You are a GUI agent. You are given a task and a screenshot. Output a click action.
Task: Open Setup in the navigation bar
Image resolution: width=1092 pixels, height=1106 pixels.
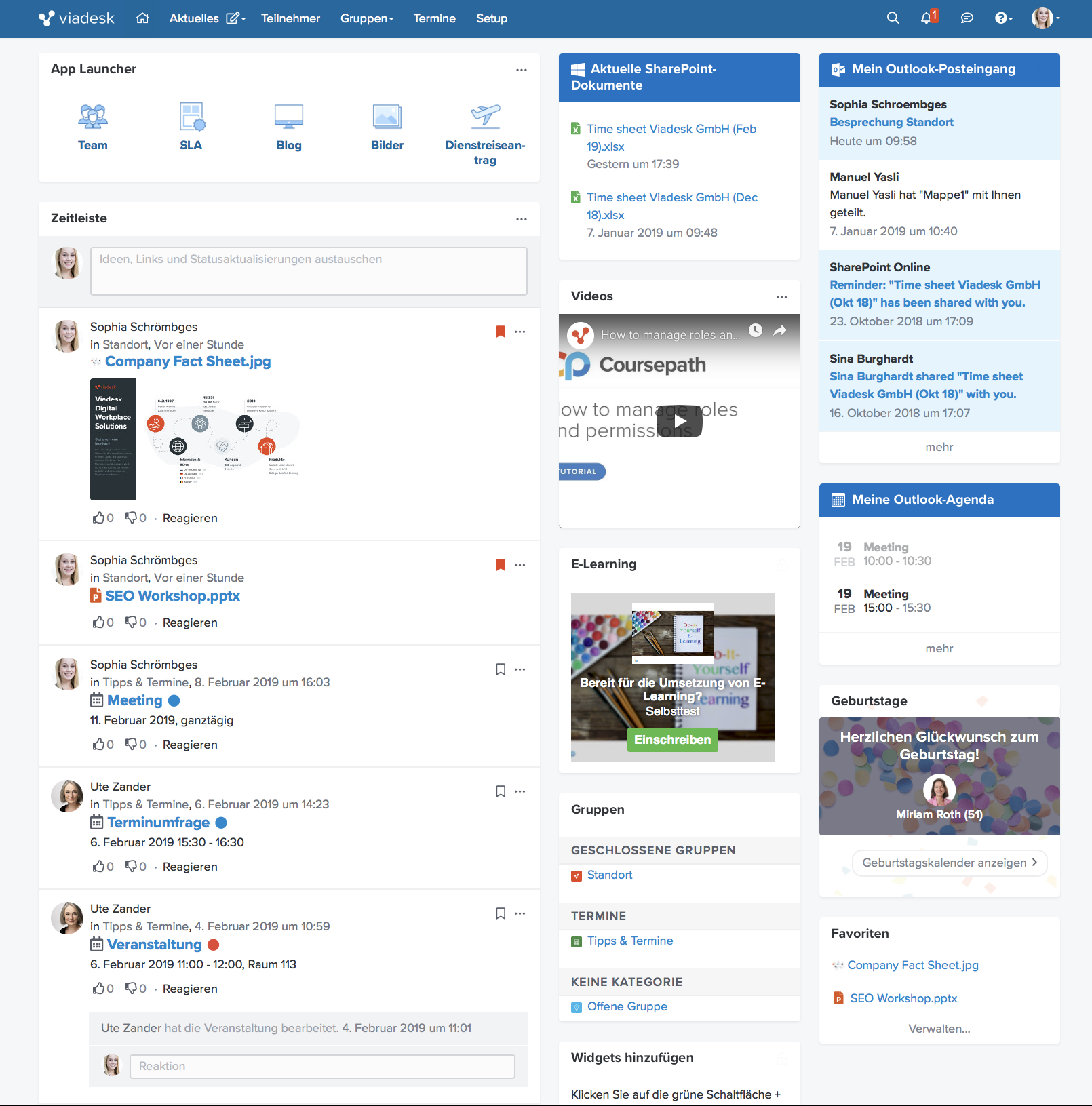[x=491, y=18]
